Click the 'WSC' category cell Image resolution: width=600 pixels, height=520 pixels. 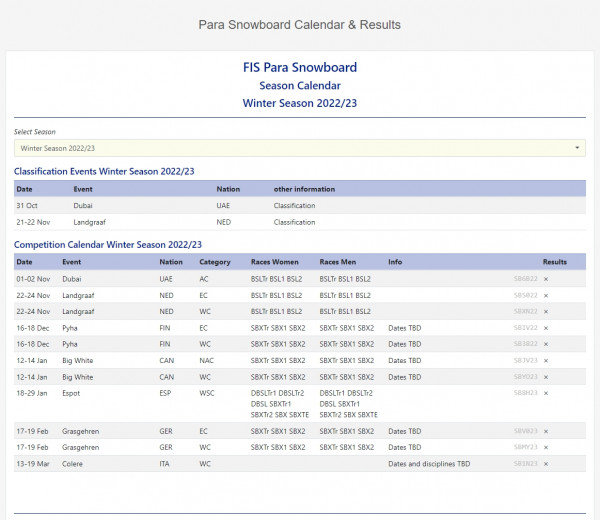(207, 393)
